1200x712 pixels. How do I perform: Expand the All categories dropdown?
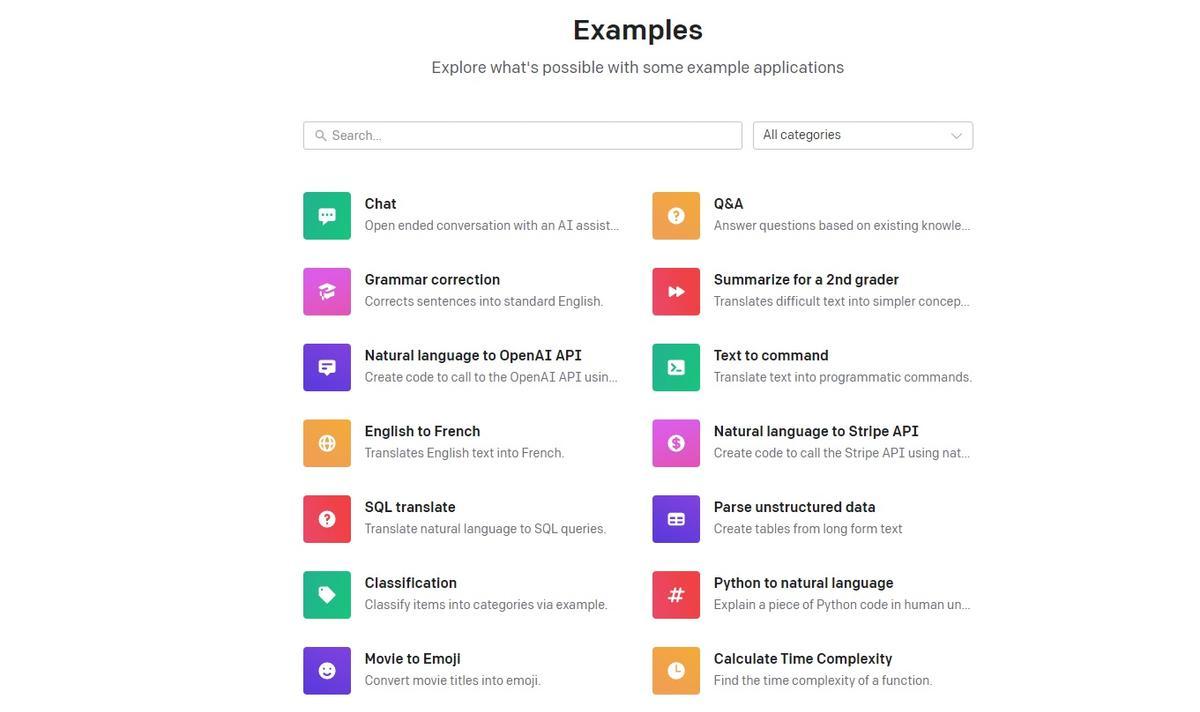click(862, 136)
